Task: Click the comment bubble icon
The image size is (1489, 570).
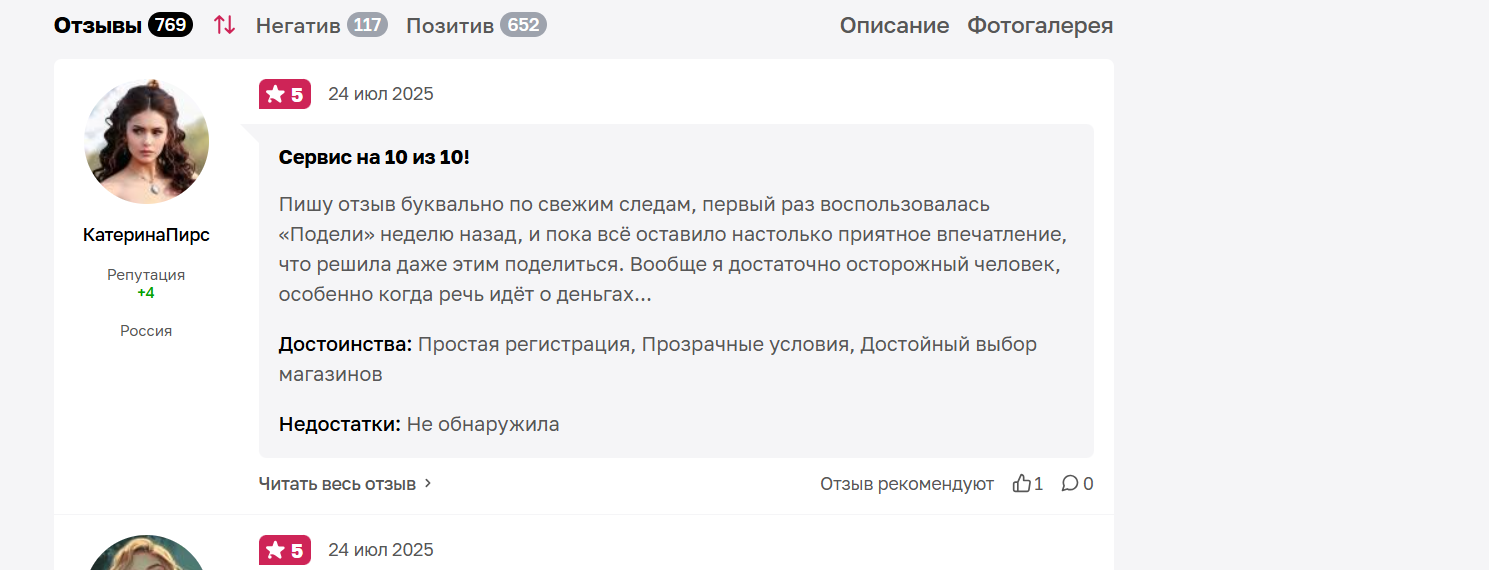Action: pos(1070,484)
